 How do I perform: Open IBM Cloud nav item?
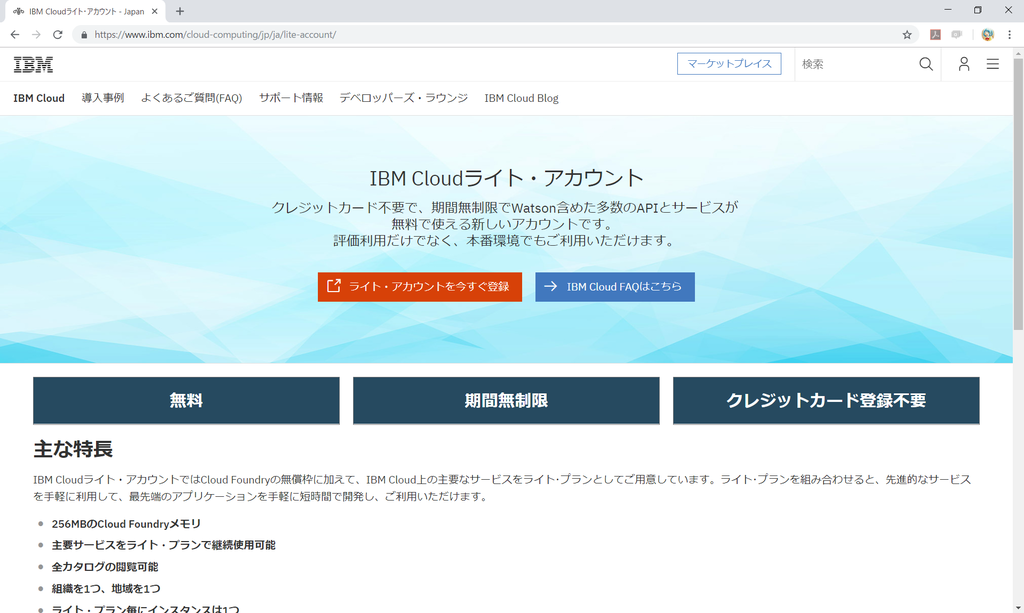point(39,99)
